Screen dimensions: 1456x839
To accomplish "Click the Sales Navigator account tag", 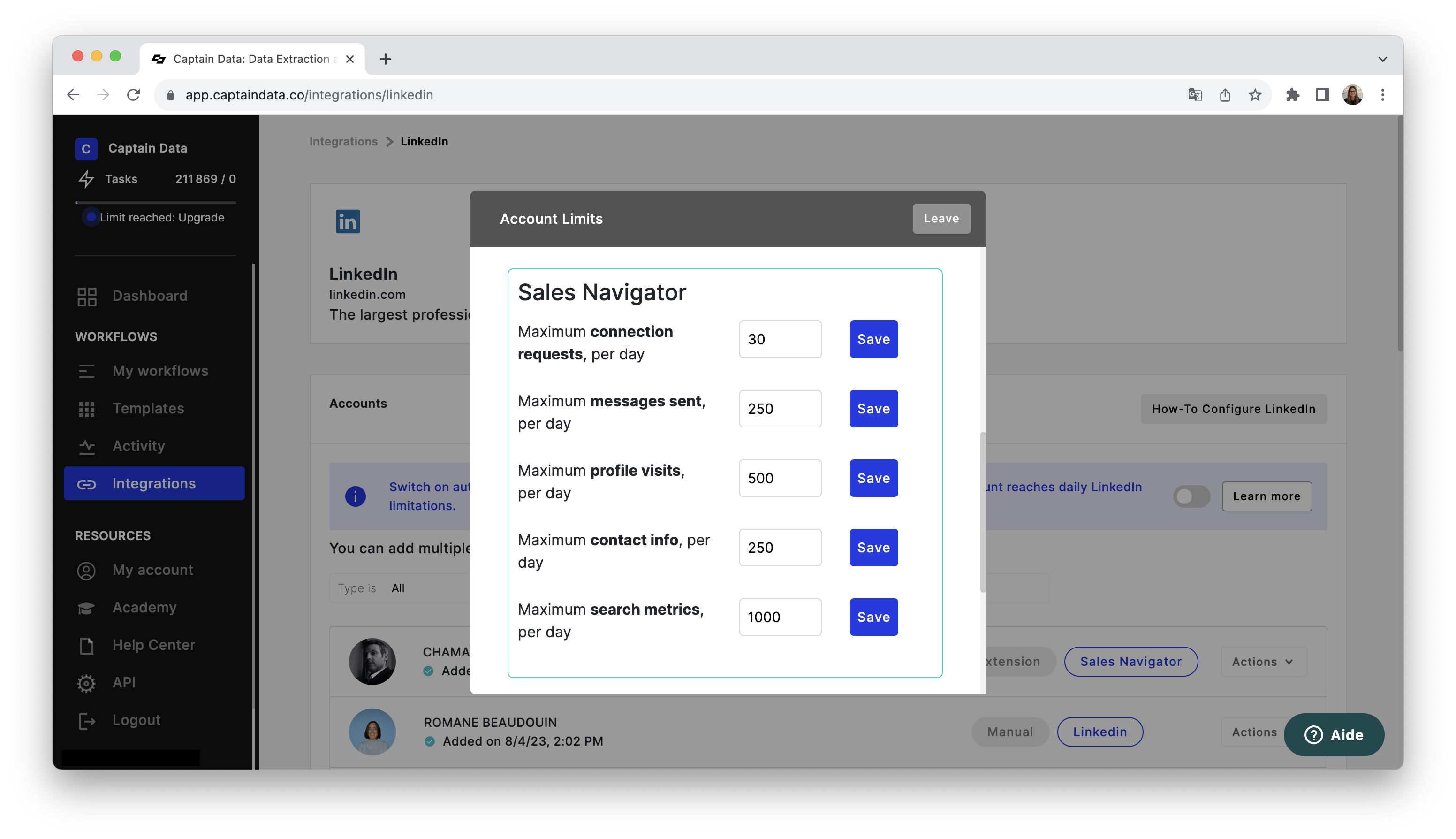I will tap(1130, 661).
